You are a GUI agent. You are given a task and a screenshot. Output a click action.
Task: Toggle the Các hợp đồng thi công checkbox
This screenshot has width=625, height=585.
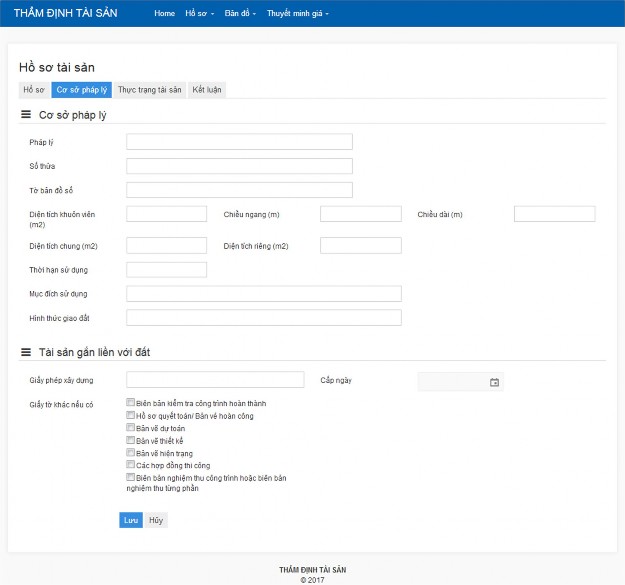coord(131,465)
